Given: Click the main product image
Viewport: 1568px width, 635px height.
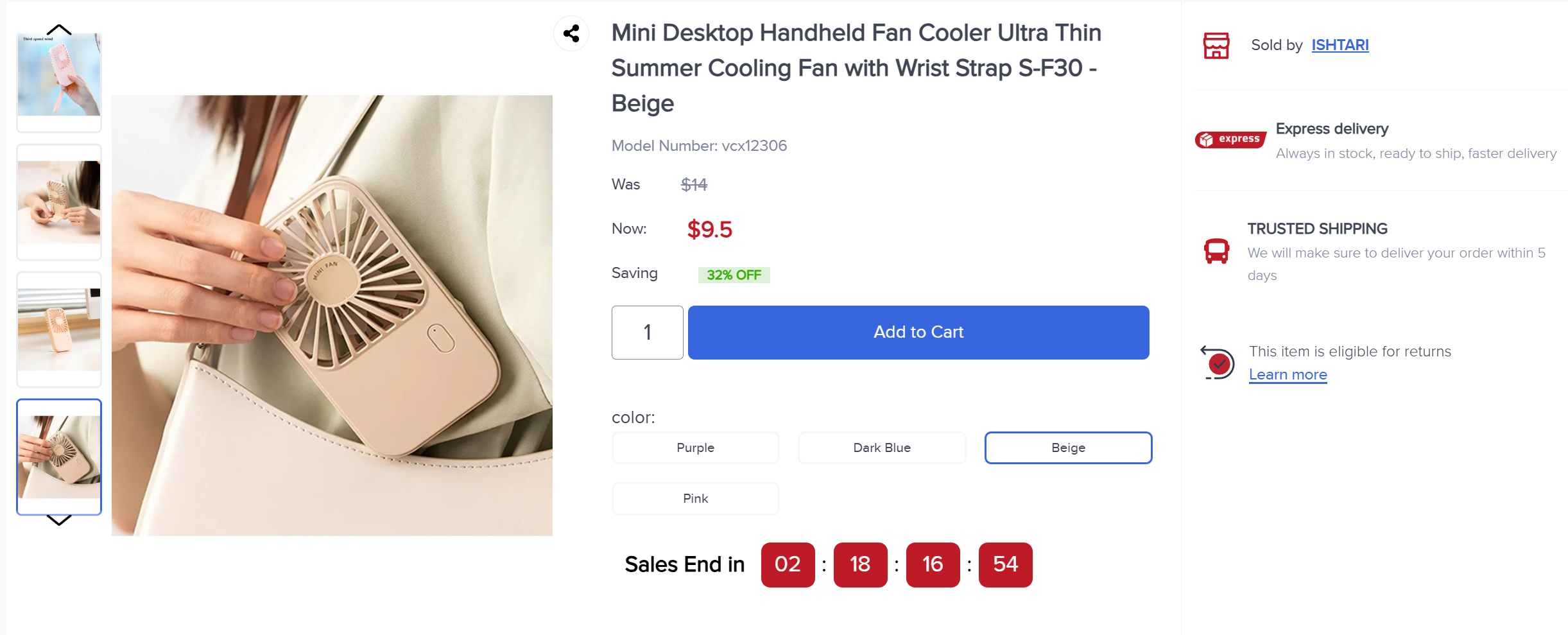Looking at the screenshot, I should click(x=332, y=315).
